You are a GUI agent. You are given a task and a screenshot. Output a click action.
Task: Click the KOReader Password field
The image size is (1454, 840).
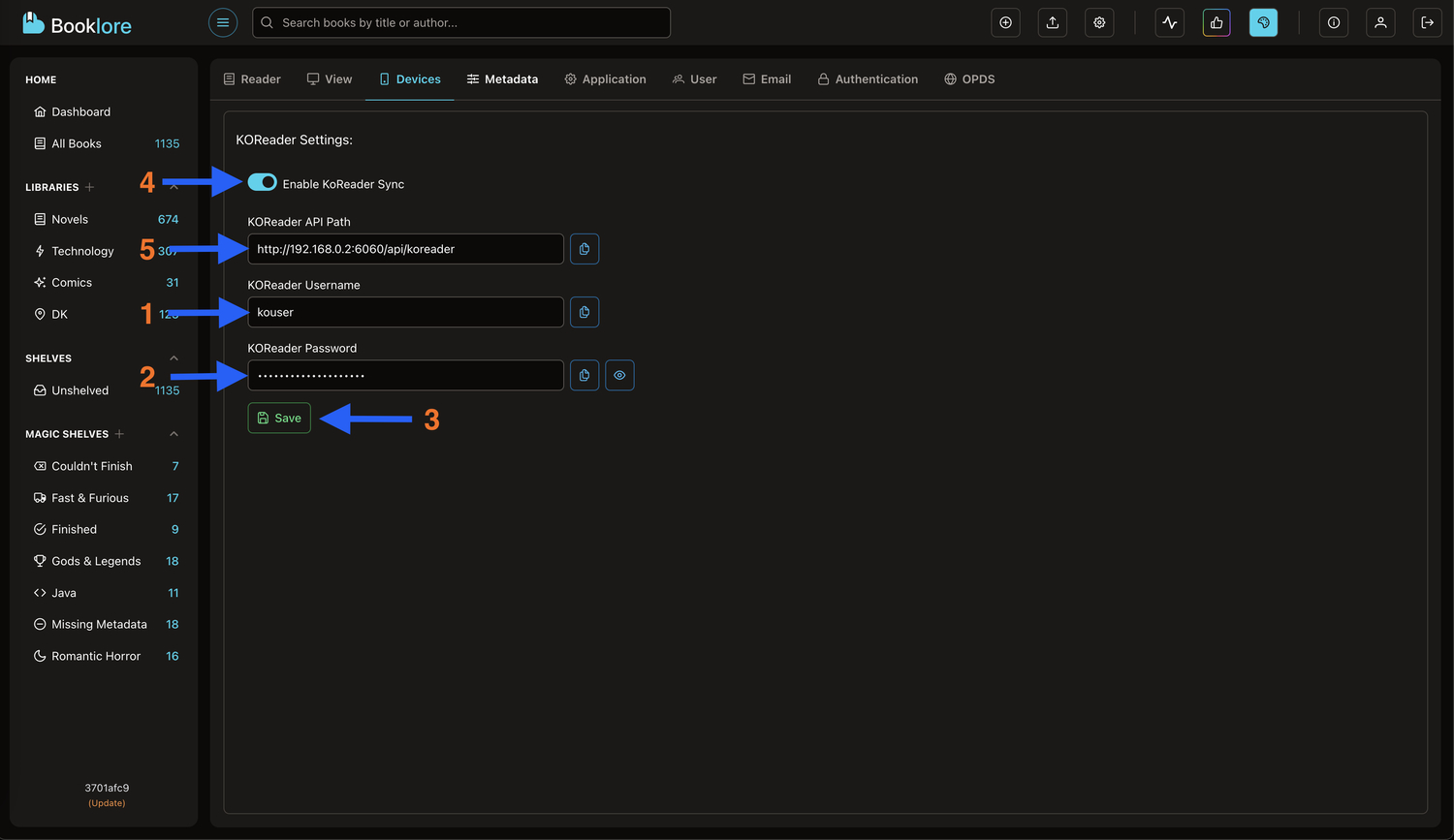pos(405,375)
